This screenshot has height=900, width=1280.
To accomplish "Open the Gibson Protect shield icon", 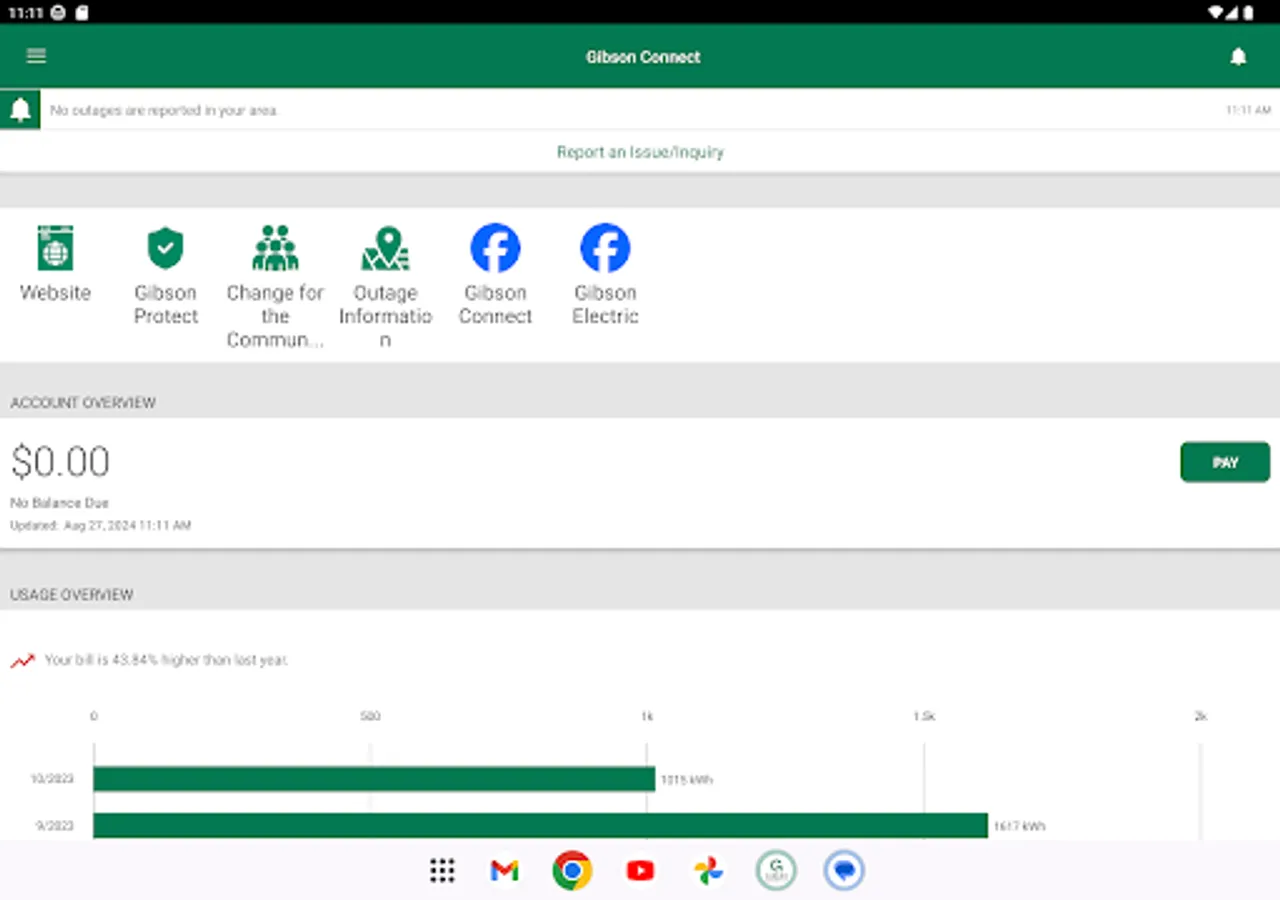I will point(165,248).
